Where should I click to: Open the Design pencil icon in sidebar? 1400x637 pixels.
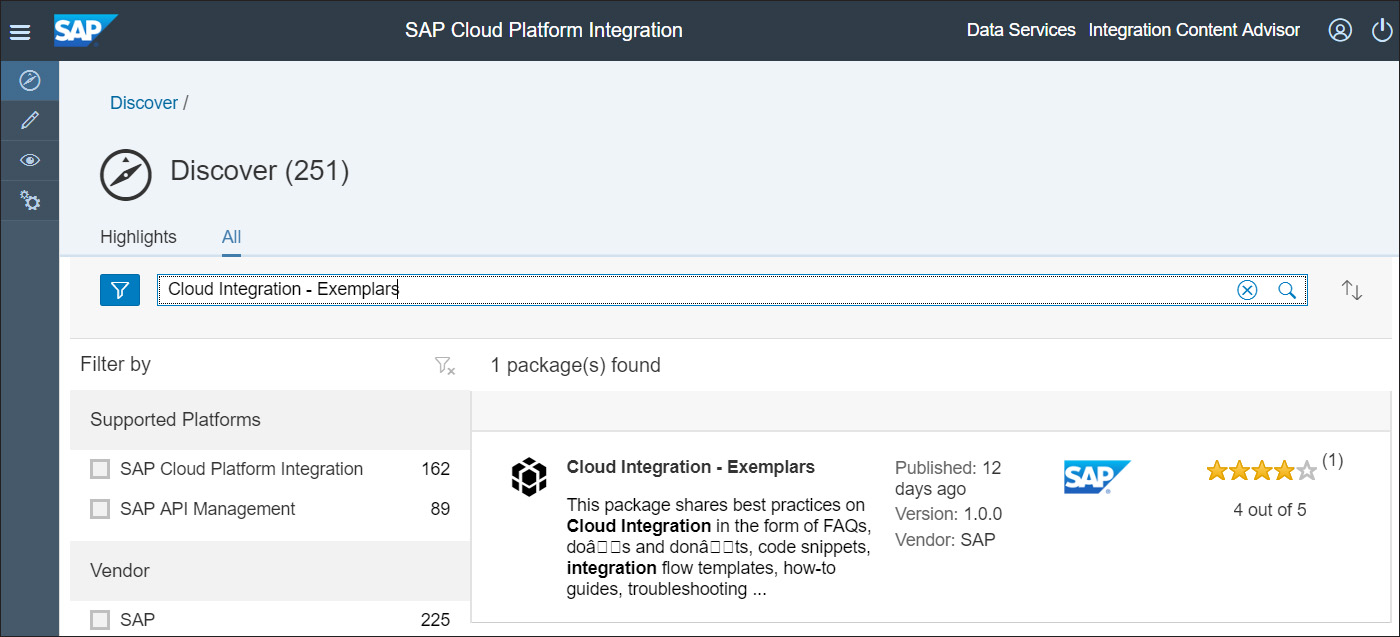coord(30,121)
